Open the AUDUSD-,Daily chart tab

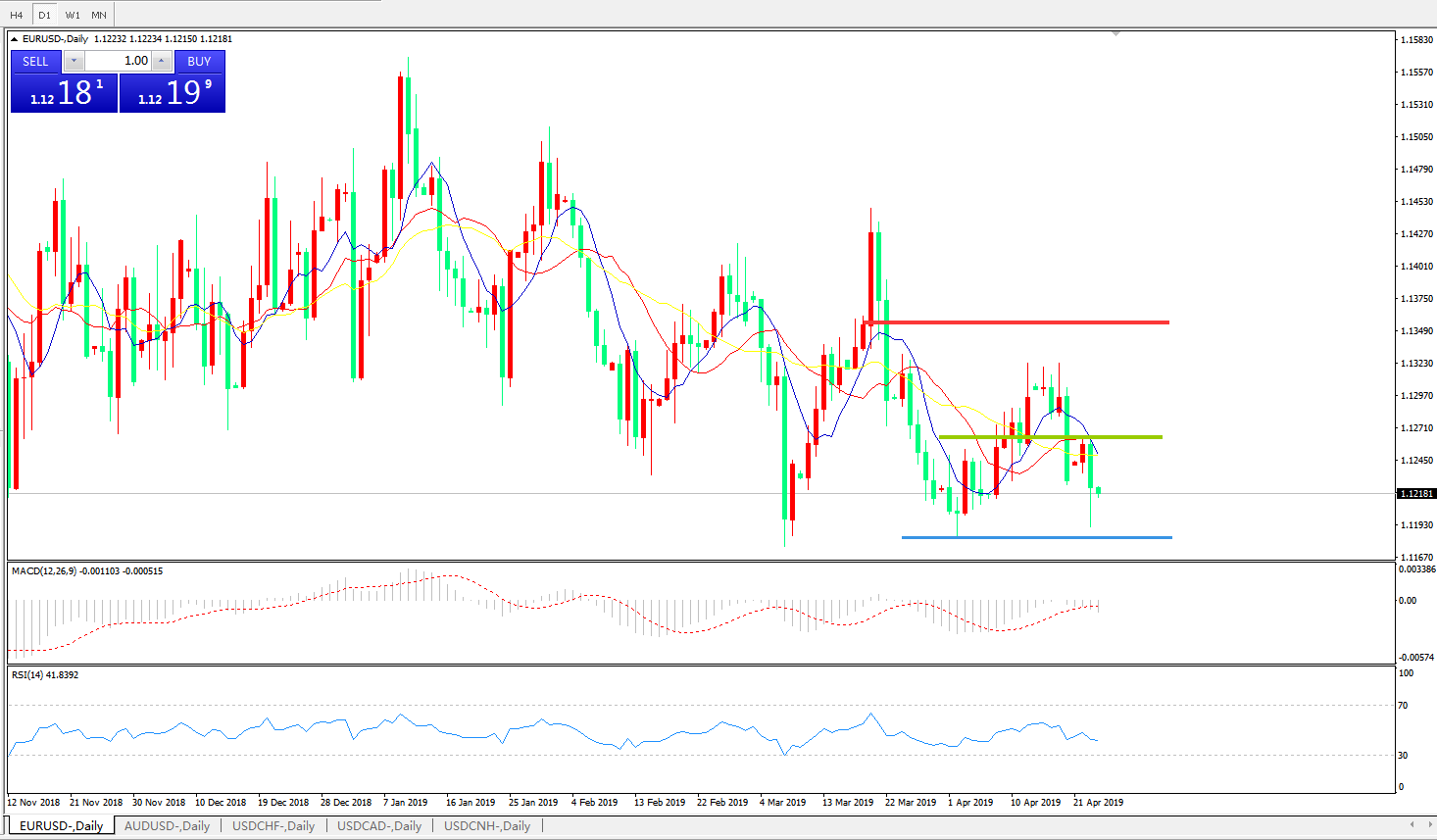(167, 825)
